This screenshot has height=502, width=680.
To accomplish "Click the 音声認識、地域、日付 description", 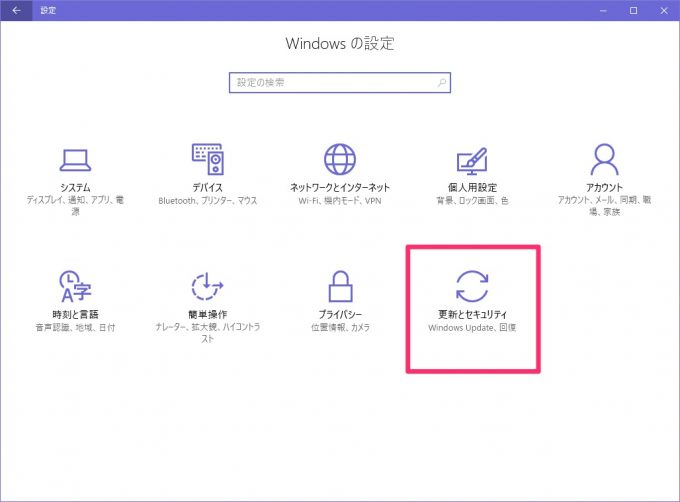I will point(75,328).
